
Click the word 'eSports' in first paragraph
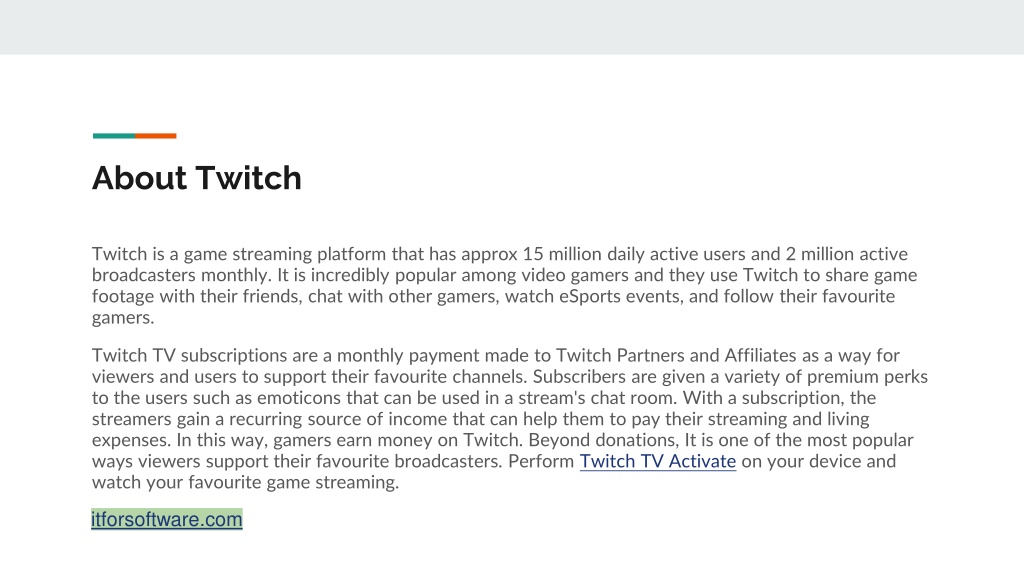click(590, 296)
